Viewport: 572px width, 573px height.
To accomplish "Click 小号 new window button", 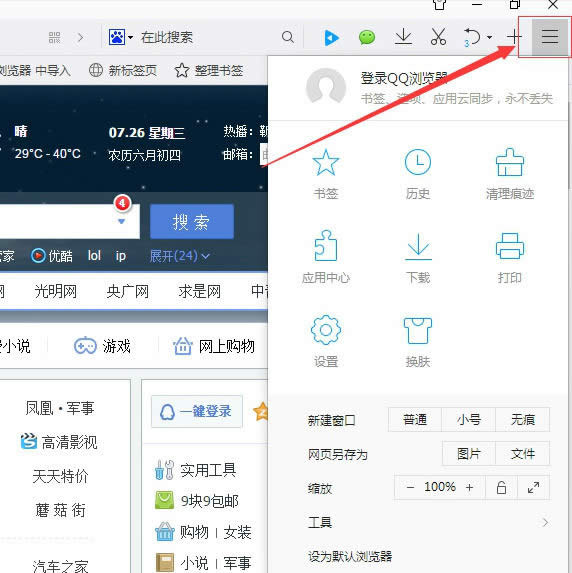I will (x=469, y=420).
